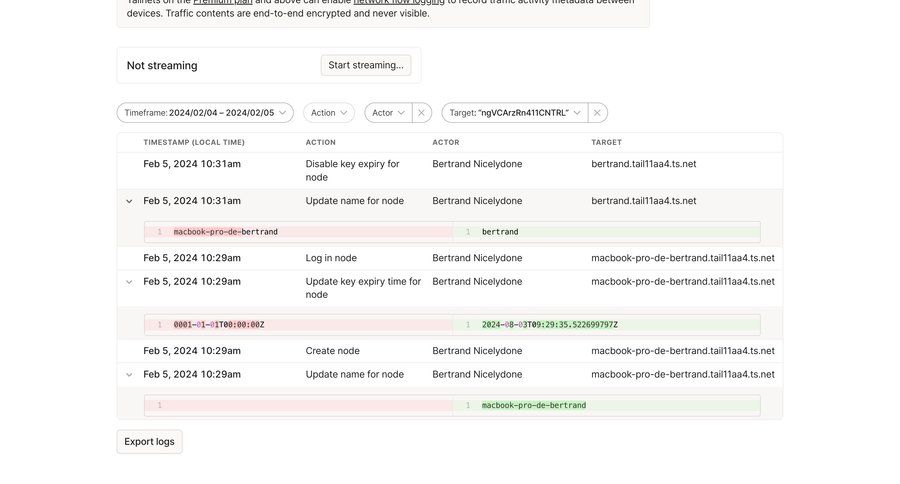The height and width of the screenshot is (484, 900).
Task: Clear the Target filter with X
Action: (598, 113)
